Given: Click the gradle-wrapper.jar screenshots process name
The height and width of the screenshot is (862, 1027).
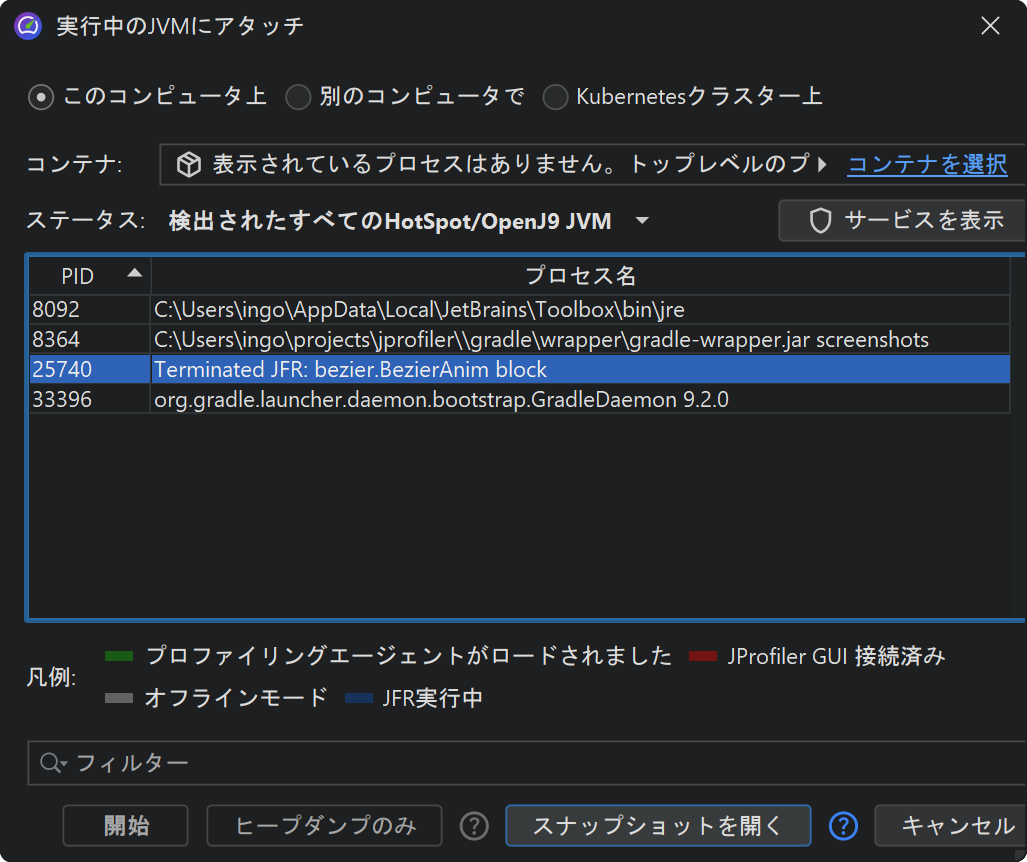Looking at the screenshot, I should 541,339.
